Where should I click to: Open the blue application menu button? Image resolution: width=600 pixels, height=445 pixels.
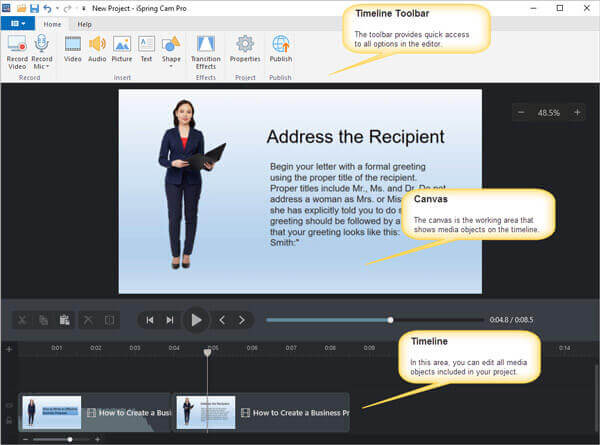(x=18, y=23)
